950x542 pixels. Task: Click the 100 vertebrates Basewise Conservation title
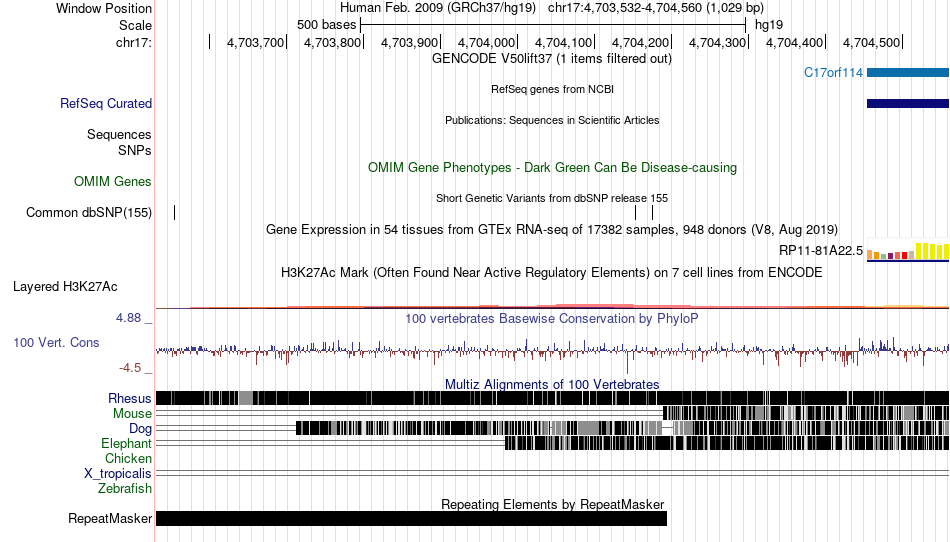(x=552, y=319)
